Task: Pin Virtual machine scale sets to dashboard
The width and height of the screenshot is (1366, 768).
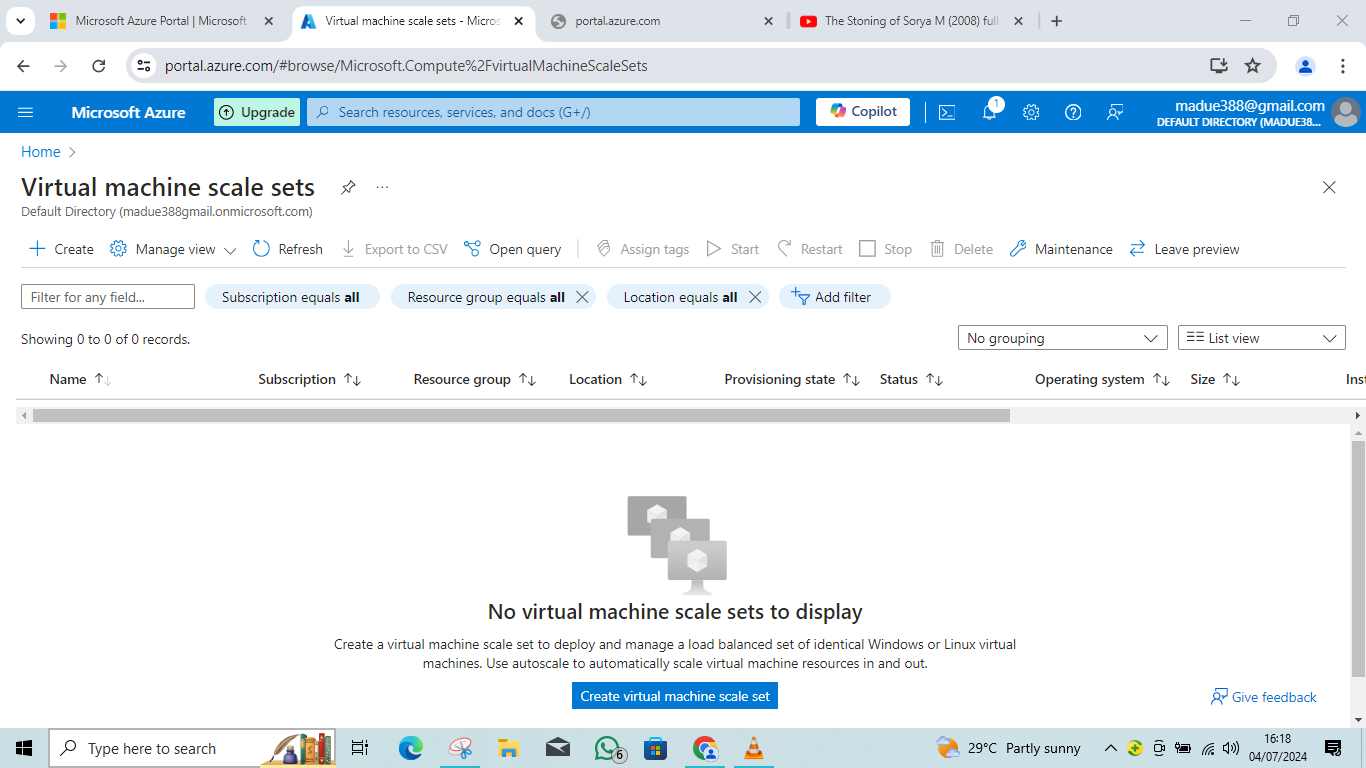Action: (x=348, y=187)
